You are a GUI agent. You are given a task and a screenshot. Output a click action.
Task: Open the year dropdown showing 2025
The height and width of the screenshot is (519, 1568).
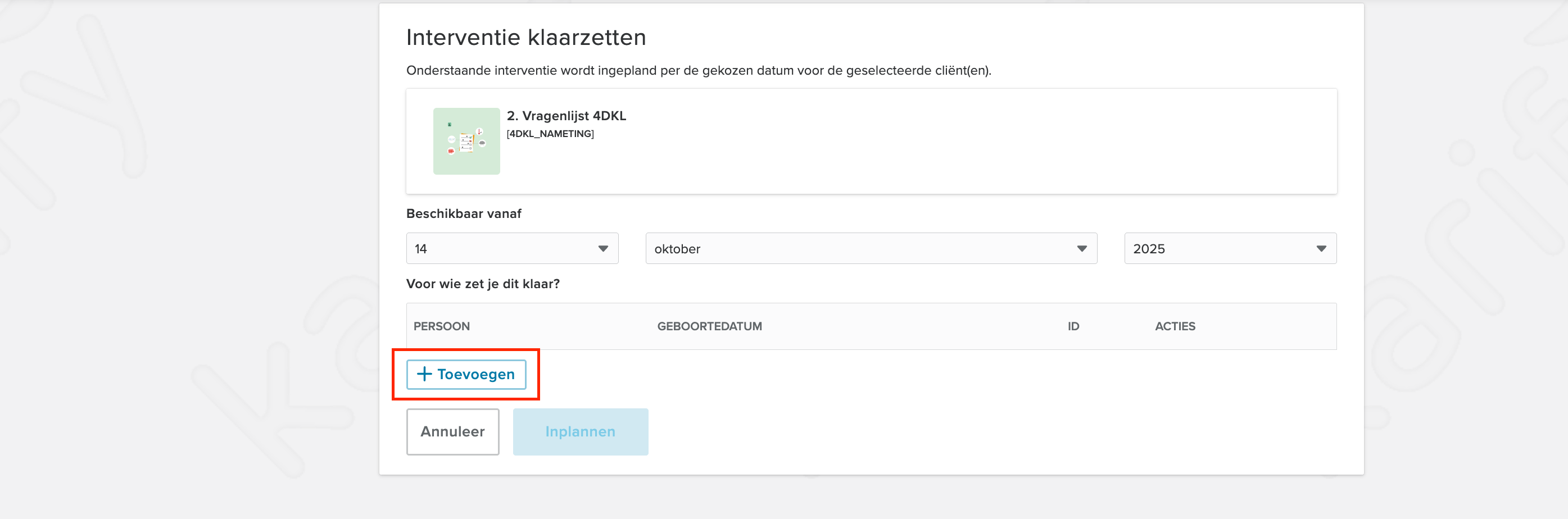click(x=1230, y=249)
